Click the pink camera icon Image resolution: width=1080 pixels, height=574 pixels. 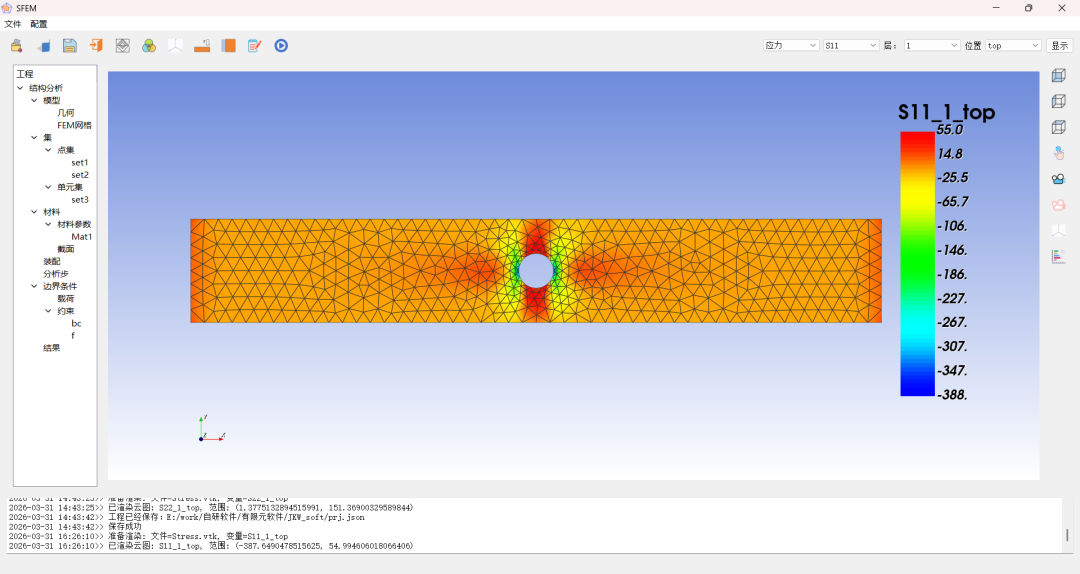tap(1059, 205)
